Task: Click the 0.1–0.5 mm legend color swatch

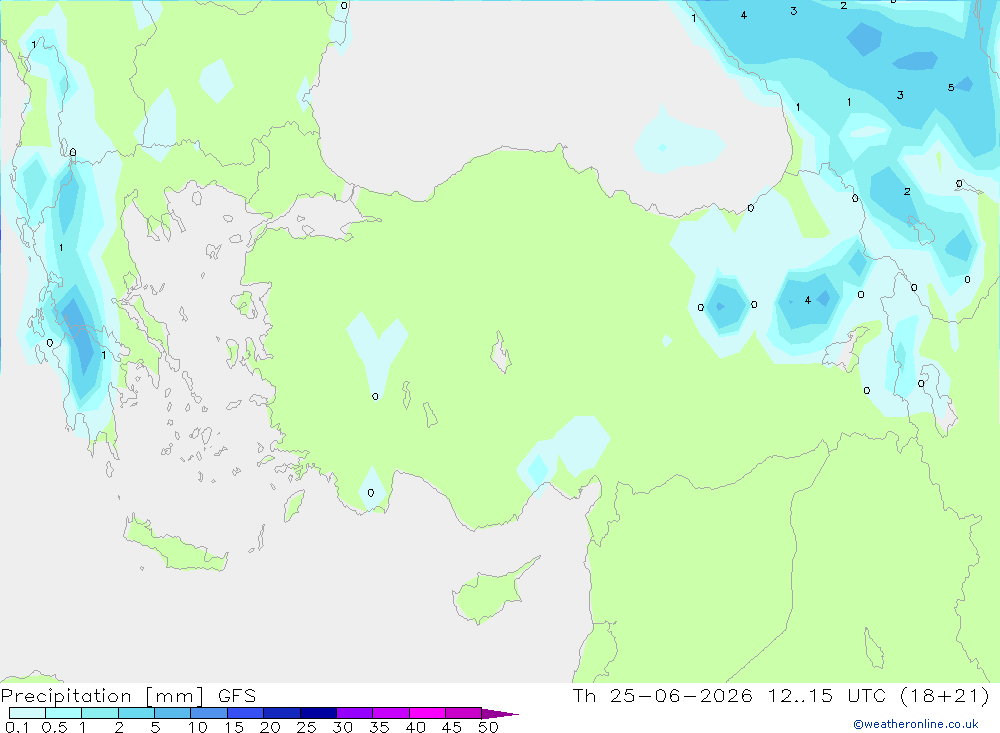Action: (x=27, y=713)
